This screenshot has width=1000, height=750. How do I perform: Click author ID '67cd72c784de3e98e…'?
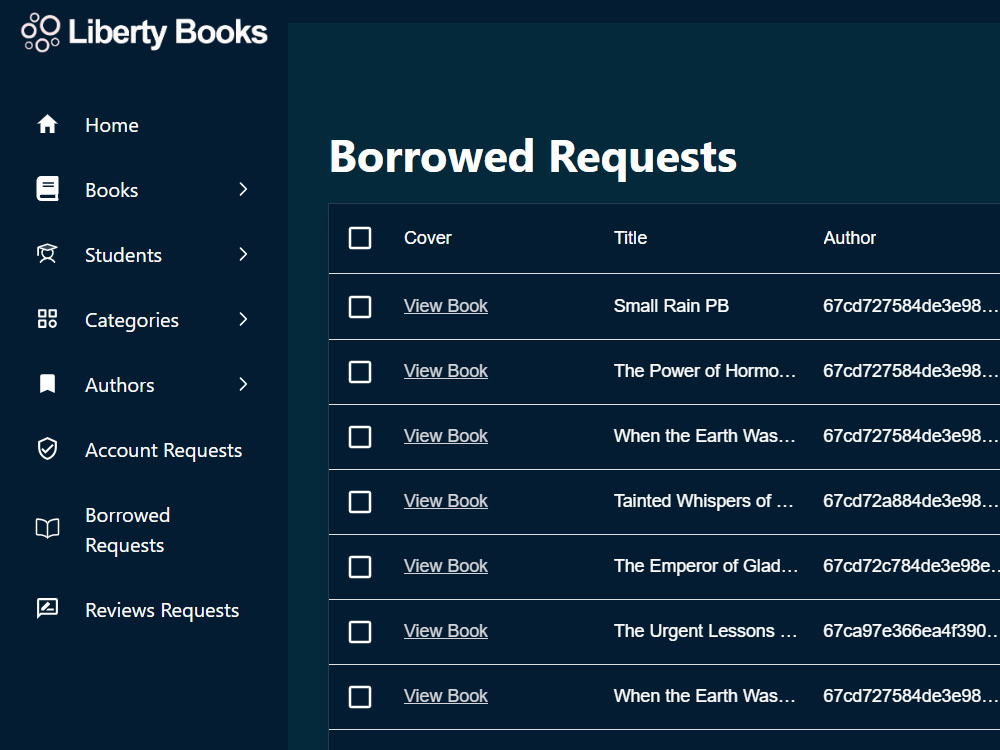911,566
